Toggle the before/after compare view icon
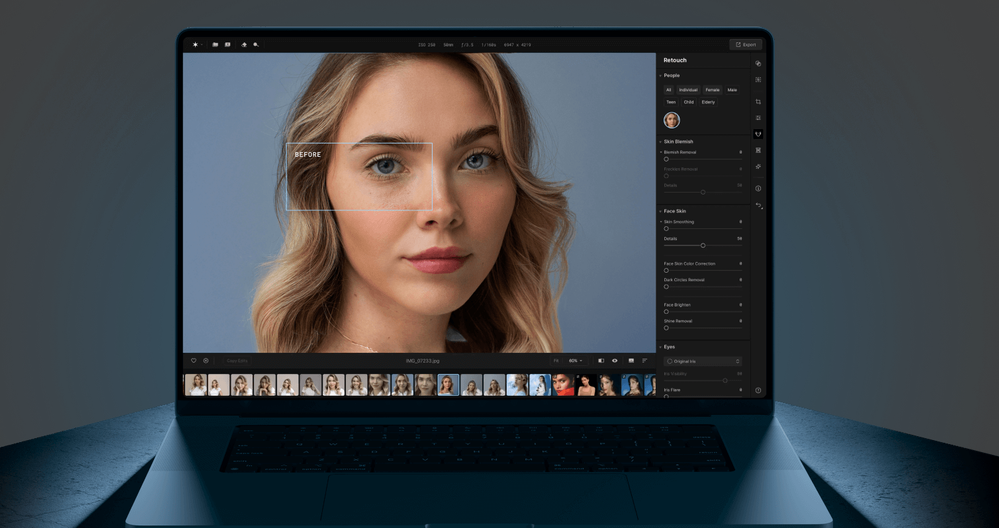The image size is (999, 528). 601,361
